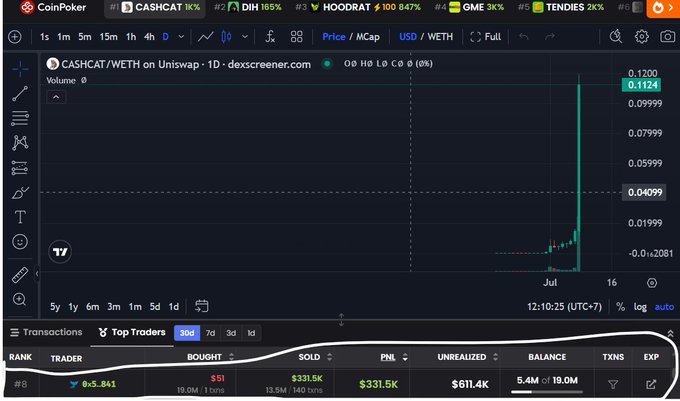Add a symbol with the plus circle icon

click(x=15, y=37)
